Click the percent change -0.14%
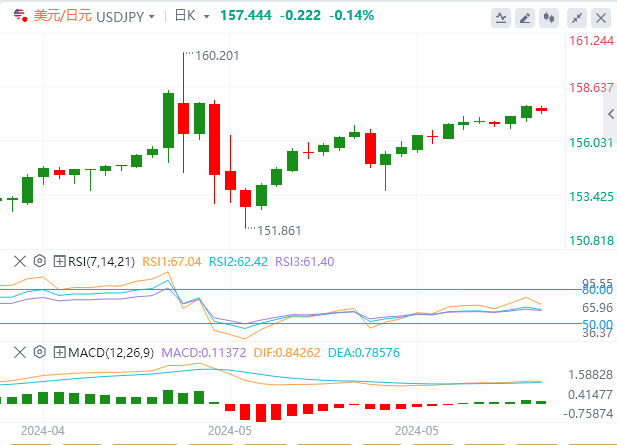 (351, 15)
